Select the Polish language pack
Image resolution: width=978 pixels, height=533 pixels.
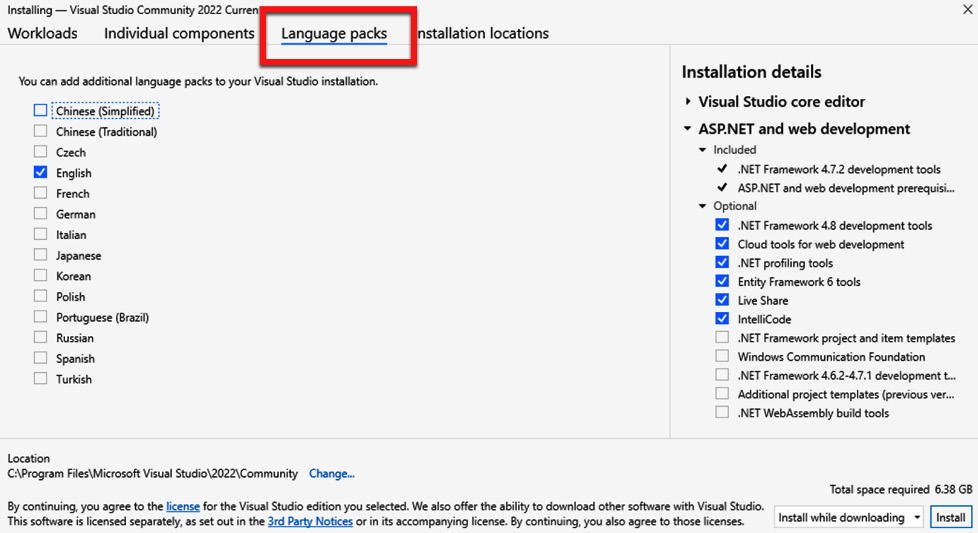tap(41, 295)
